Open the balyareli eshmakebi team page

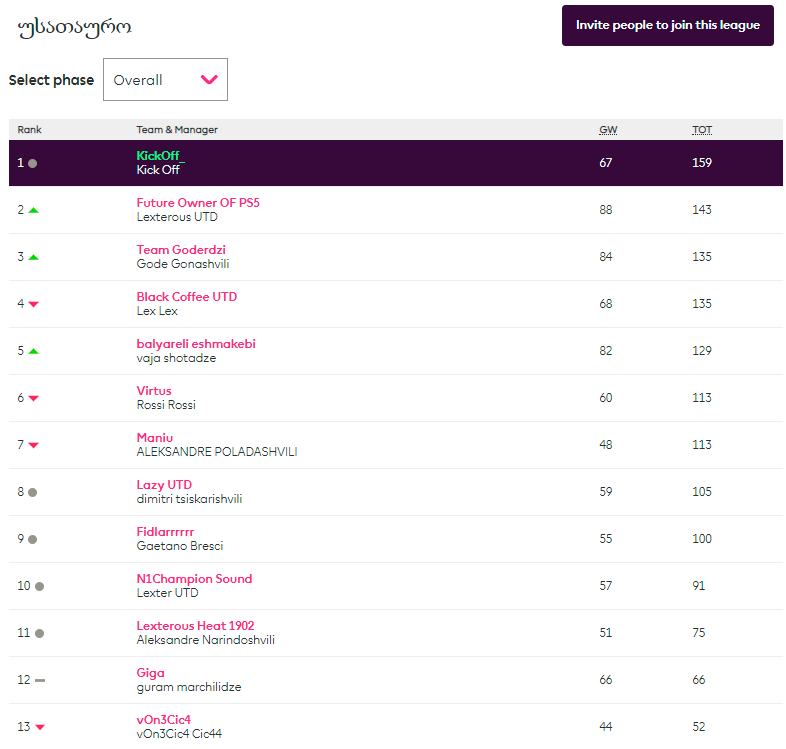(x=196, y=344)
